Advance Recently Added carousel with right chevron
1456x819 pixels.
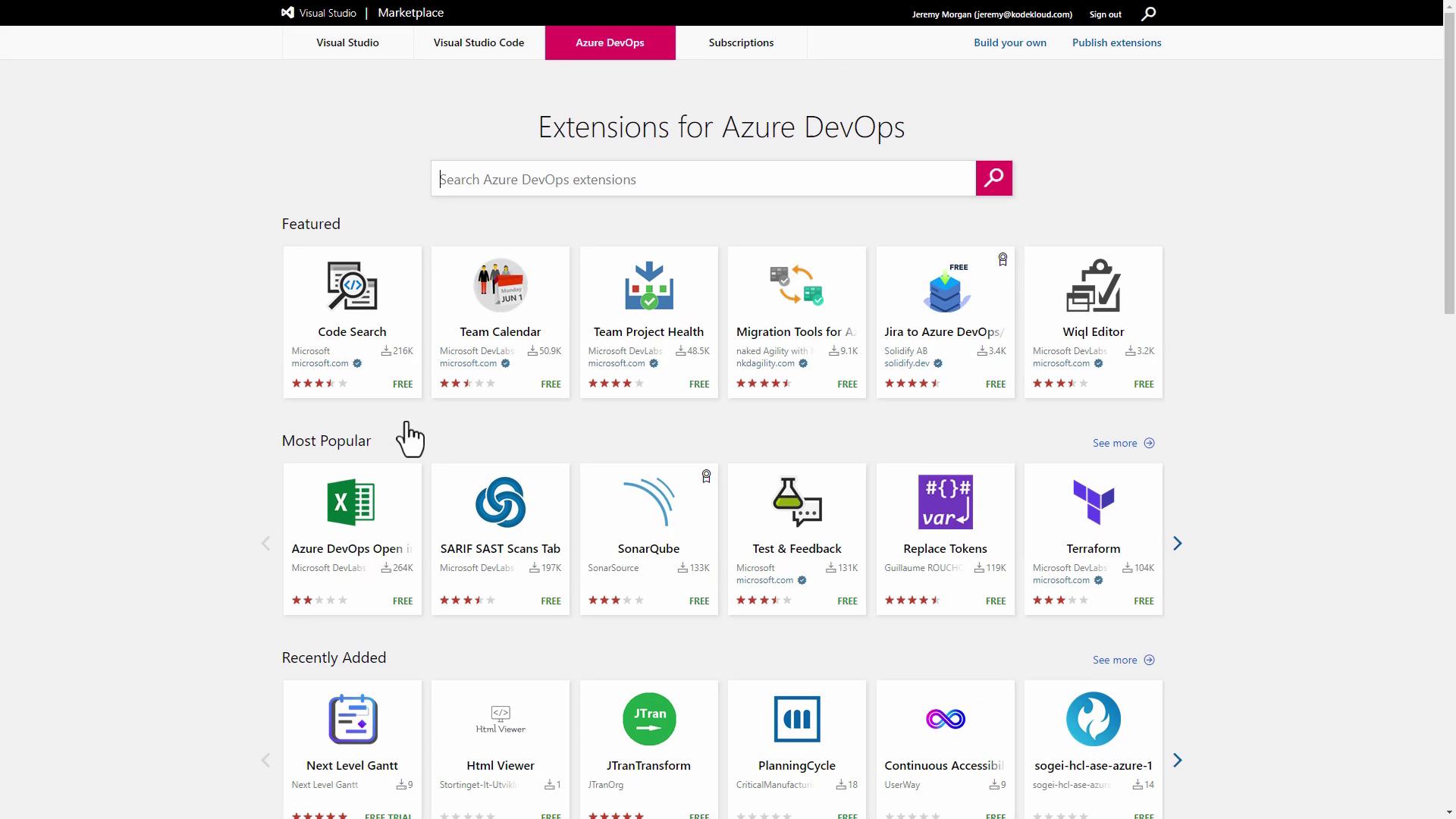click(x=1177, y=761)
